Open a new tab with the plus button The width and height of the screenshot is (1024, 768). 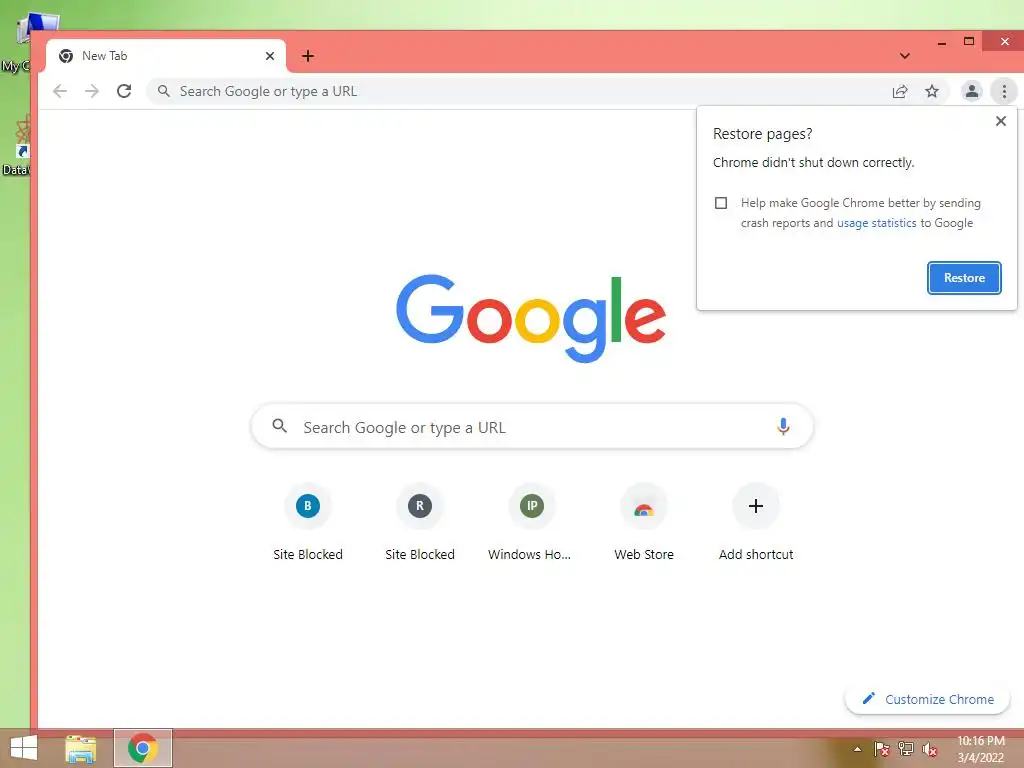(308, 56)
